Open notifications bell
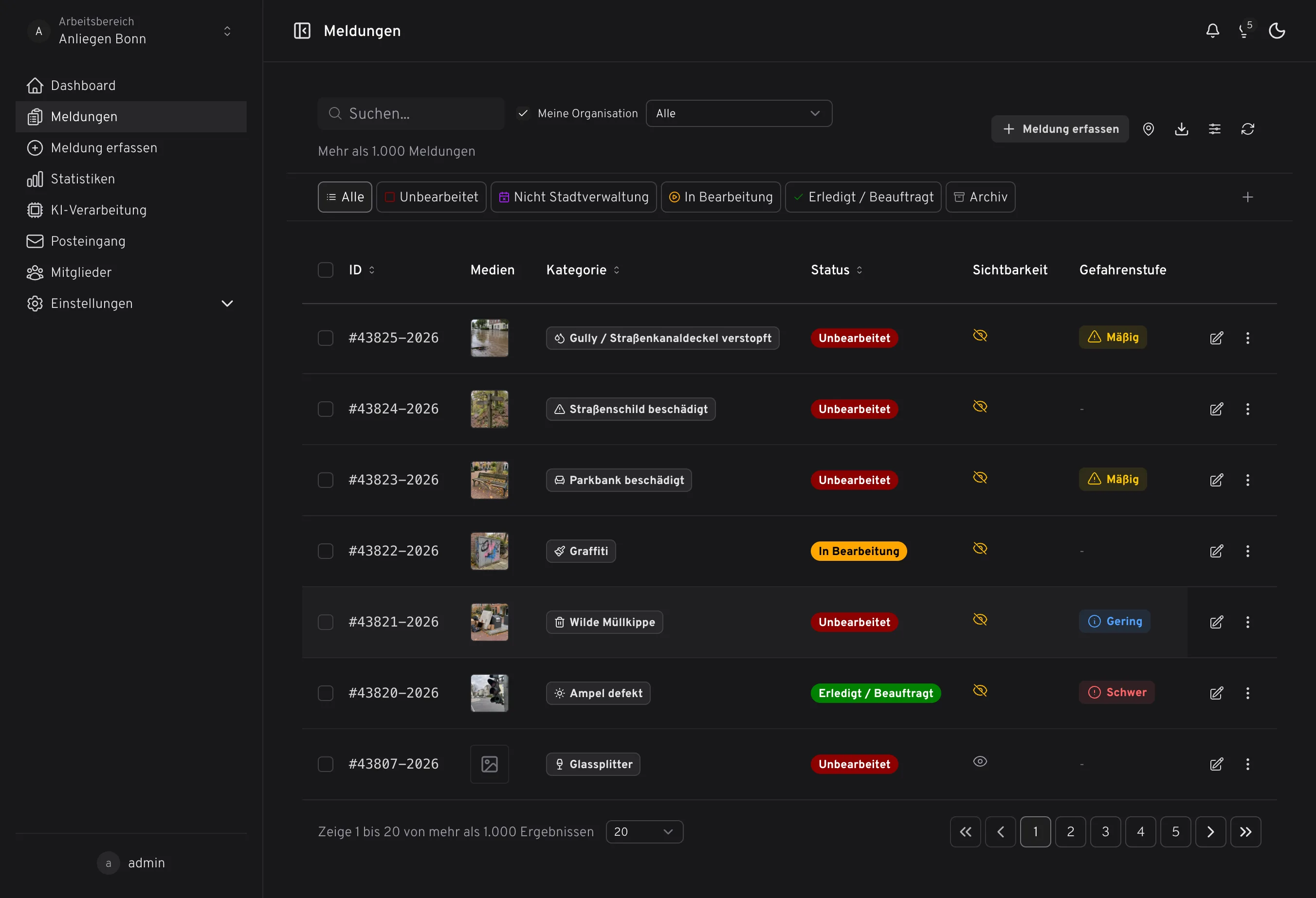The image size is (1316, 898). [x=1212, y=31]
